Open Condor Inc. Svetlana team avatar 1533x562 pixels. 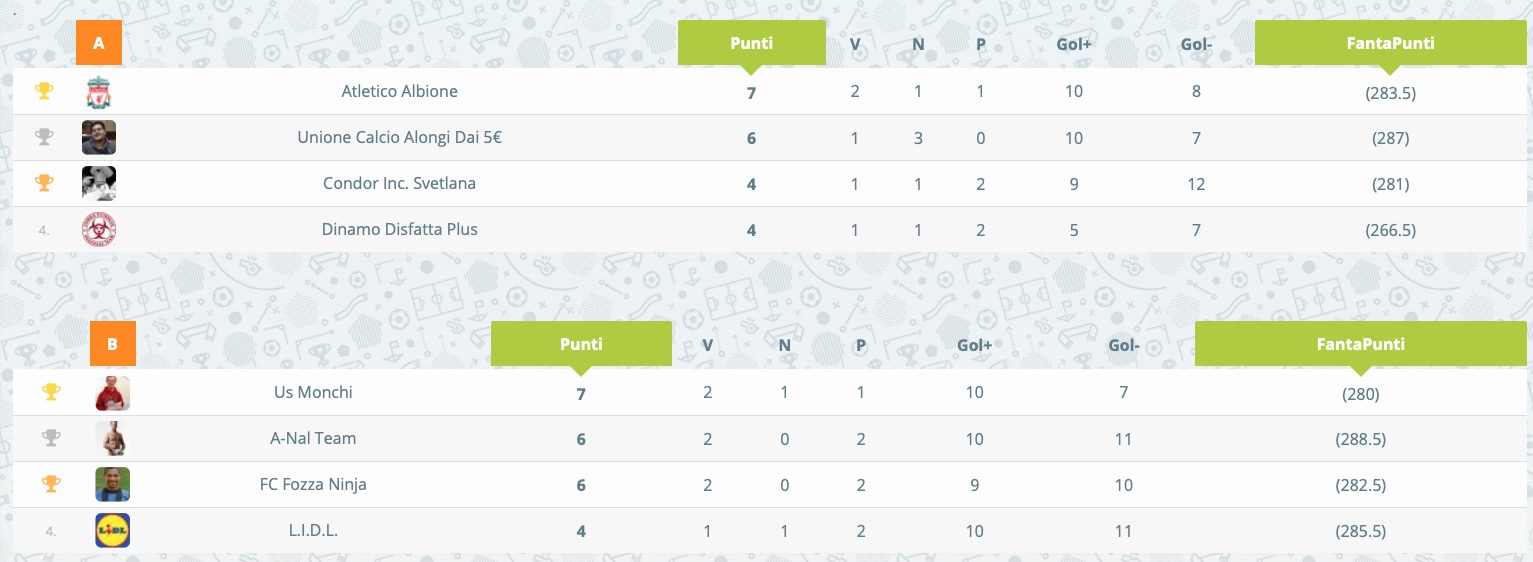pos(99,183)
